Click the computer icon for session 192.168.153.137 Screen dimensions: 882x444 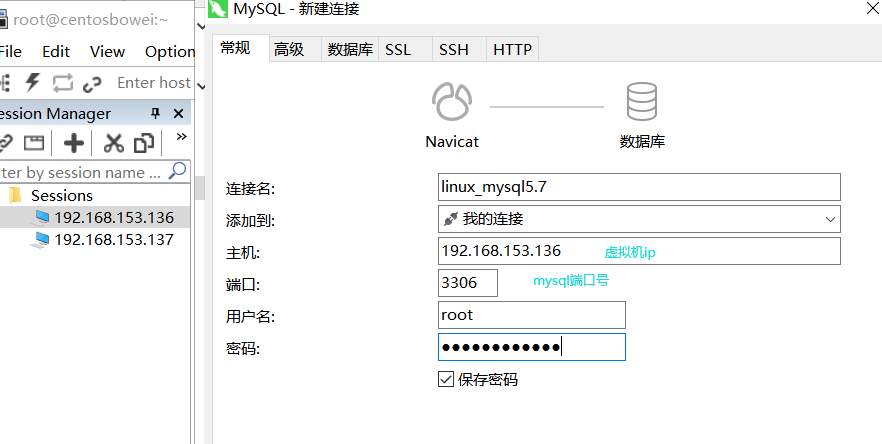pyautogui.click(x=41, y=240)
